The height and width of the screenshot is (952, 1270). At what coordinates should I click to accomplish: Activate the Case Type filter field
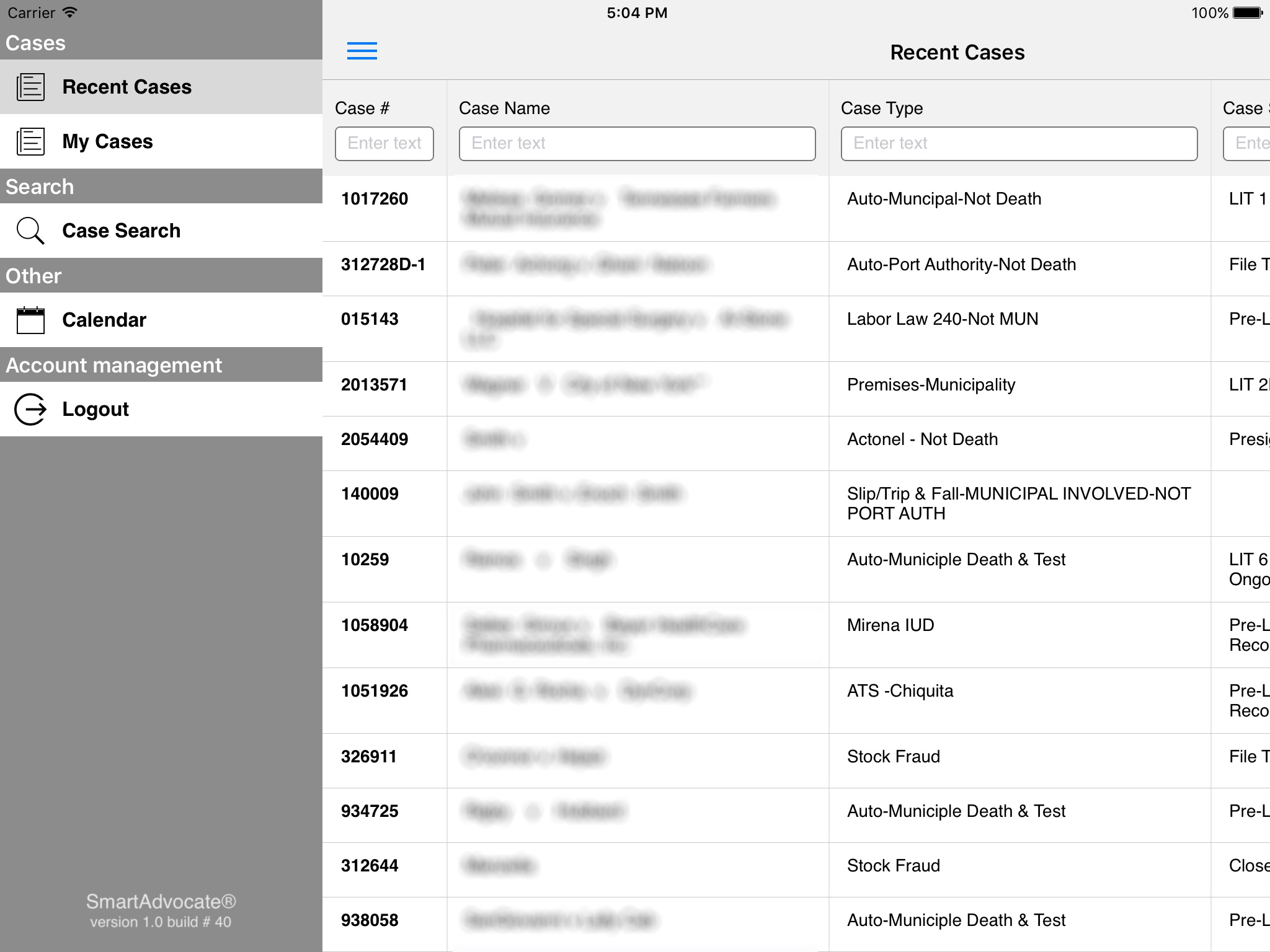[x=1019, y=144]
